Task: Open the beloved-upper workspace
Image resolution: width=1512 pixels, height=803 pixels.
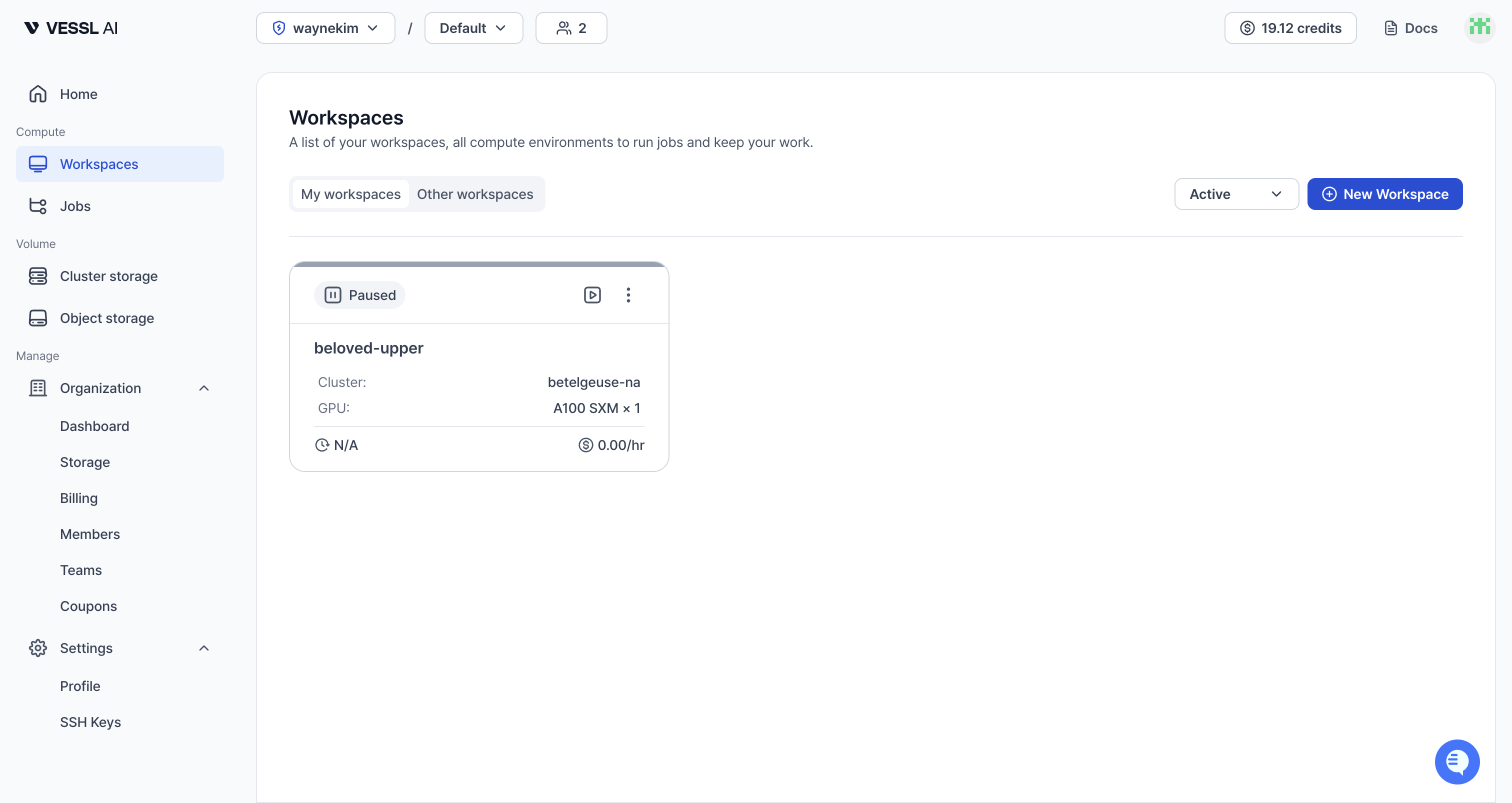Action: pyautogui.click(x=368, y=347)
